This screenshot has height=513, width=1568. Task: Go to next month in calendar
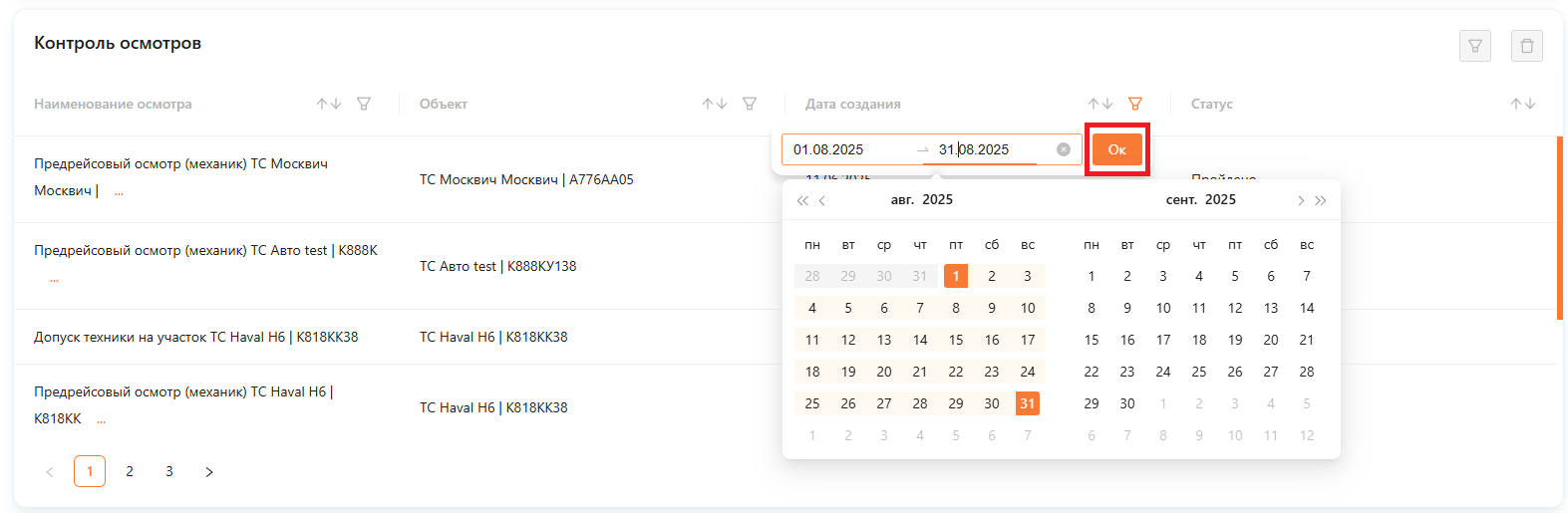coord(1301,200)
